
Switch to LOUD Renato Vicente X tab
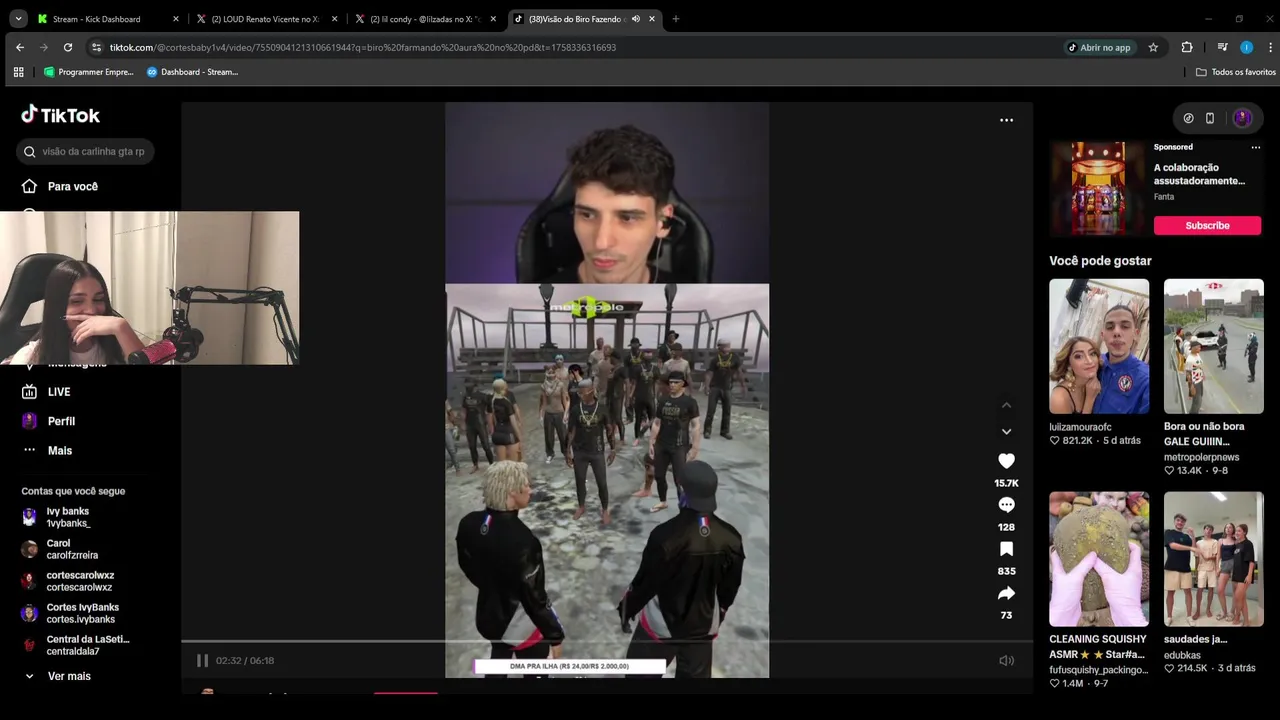pos(265,19)
